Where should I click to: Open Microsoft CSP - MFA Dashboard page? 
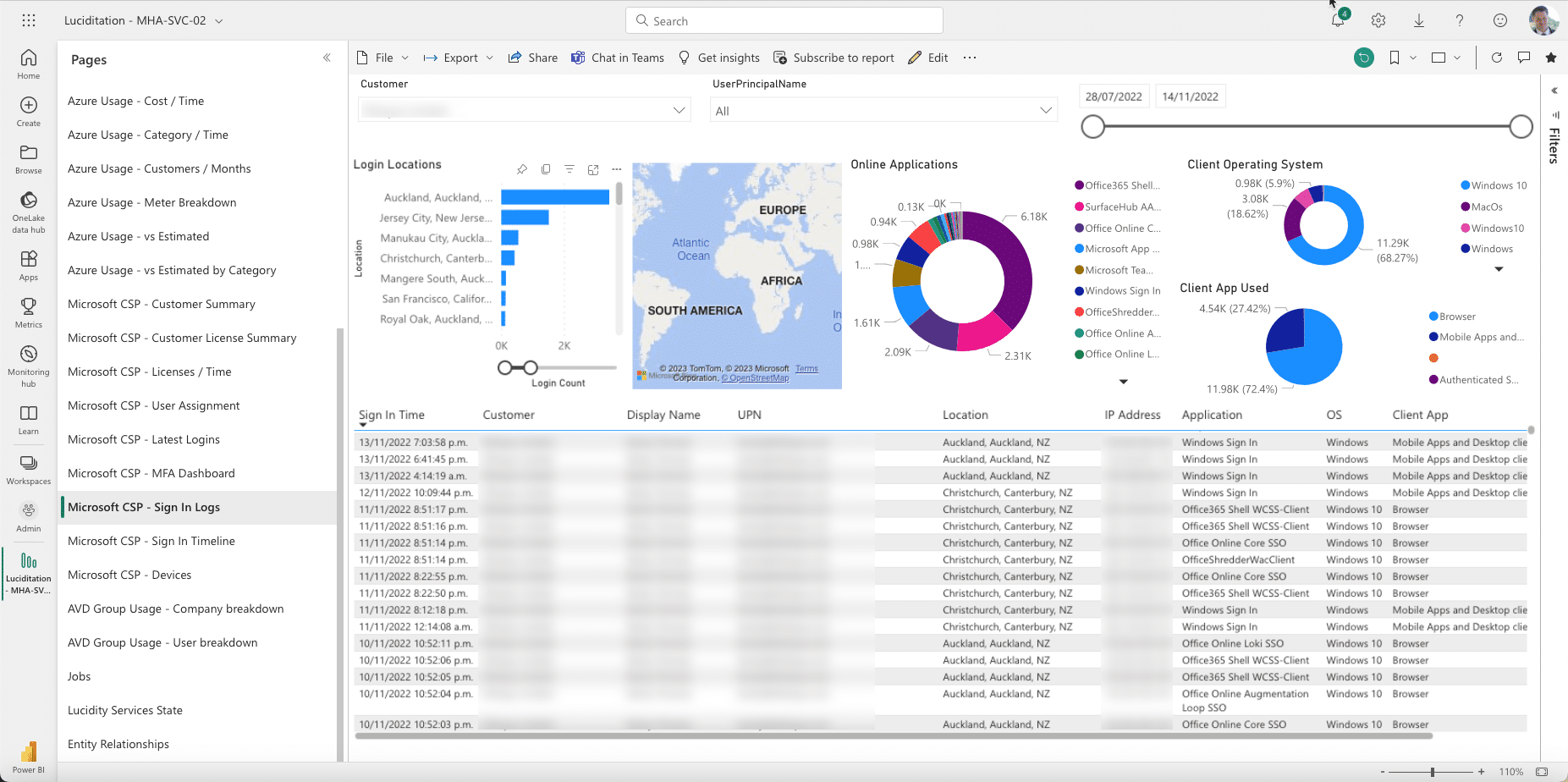[151, 473]
